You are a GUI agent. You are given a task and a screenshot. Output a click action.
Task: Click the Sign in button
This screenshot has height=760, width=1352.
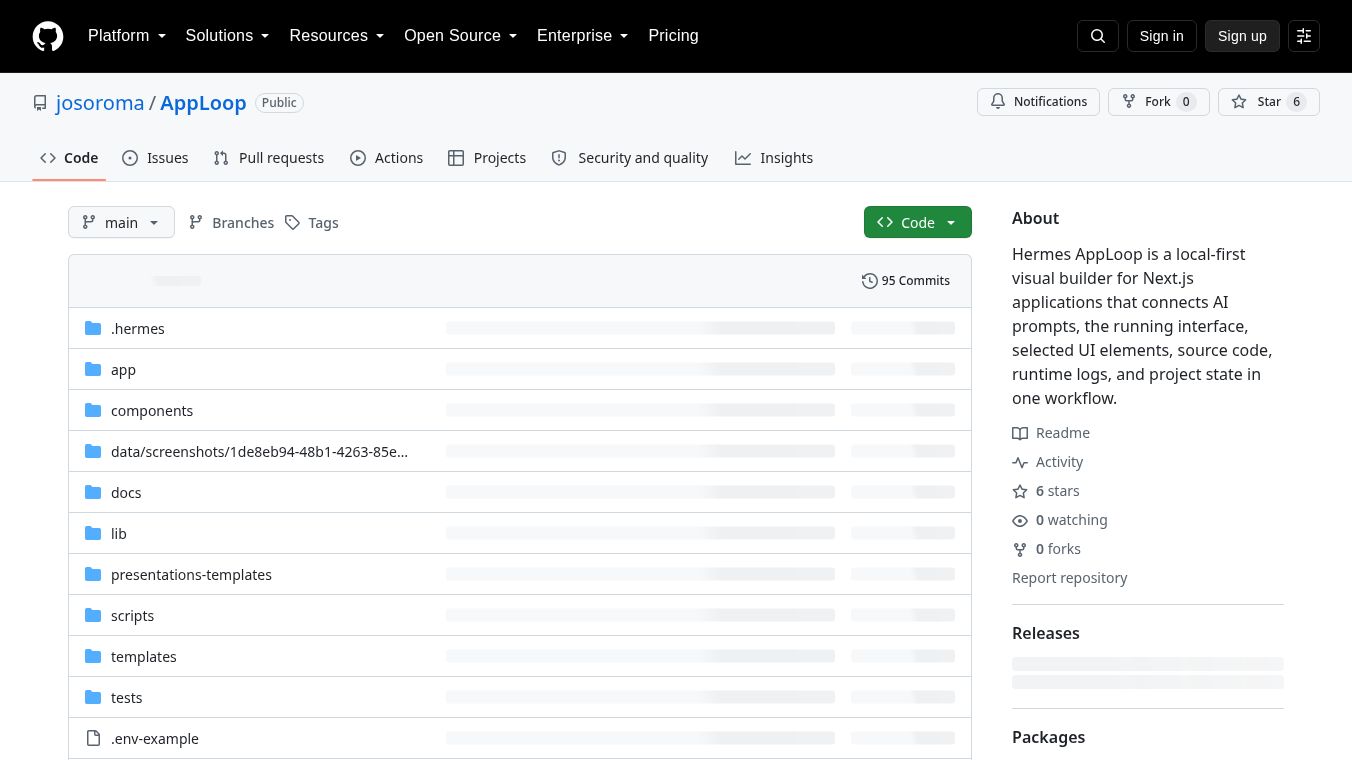(1161, 36)
